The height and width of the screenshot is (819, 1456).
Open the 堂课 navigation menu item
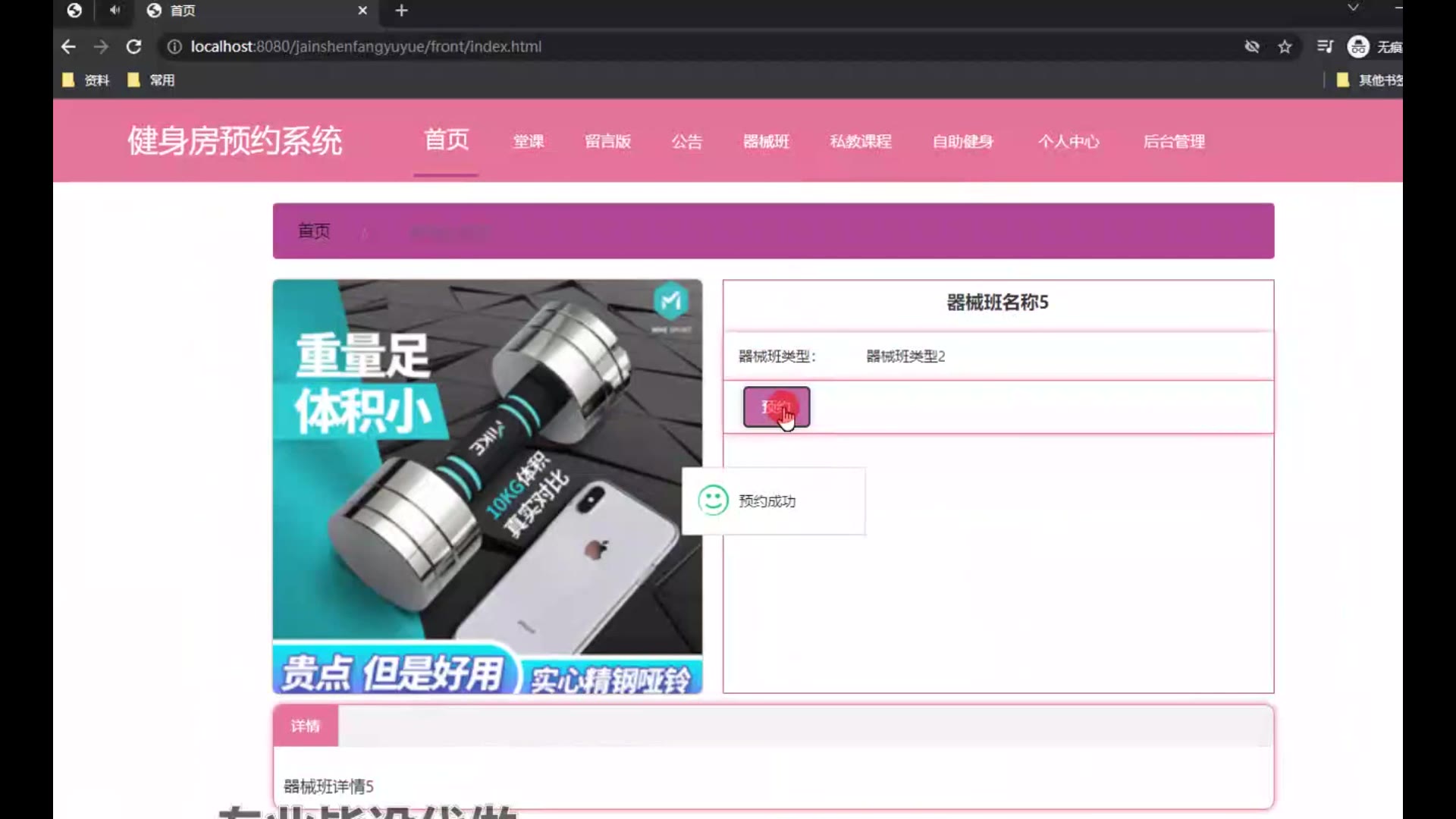pos(529,142)
